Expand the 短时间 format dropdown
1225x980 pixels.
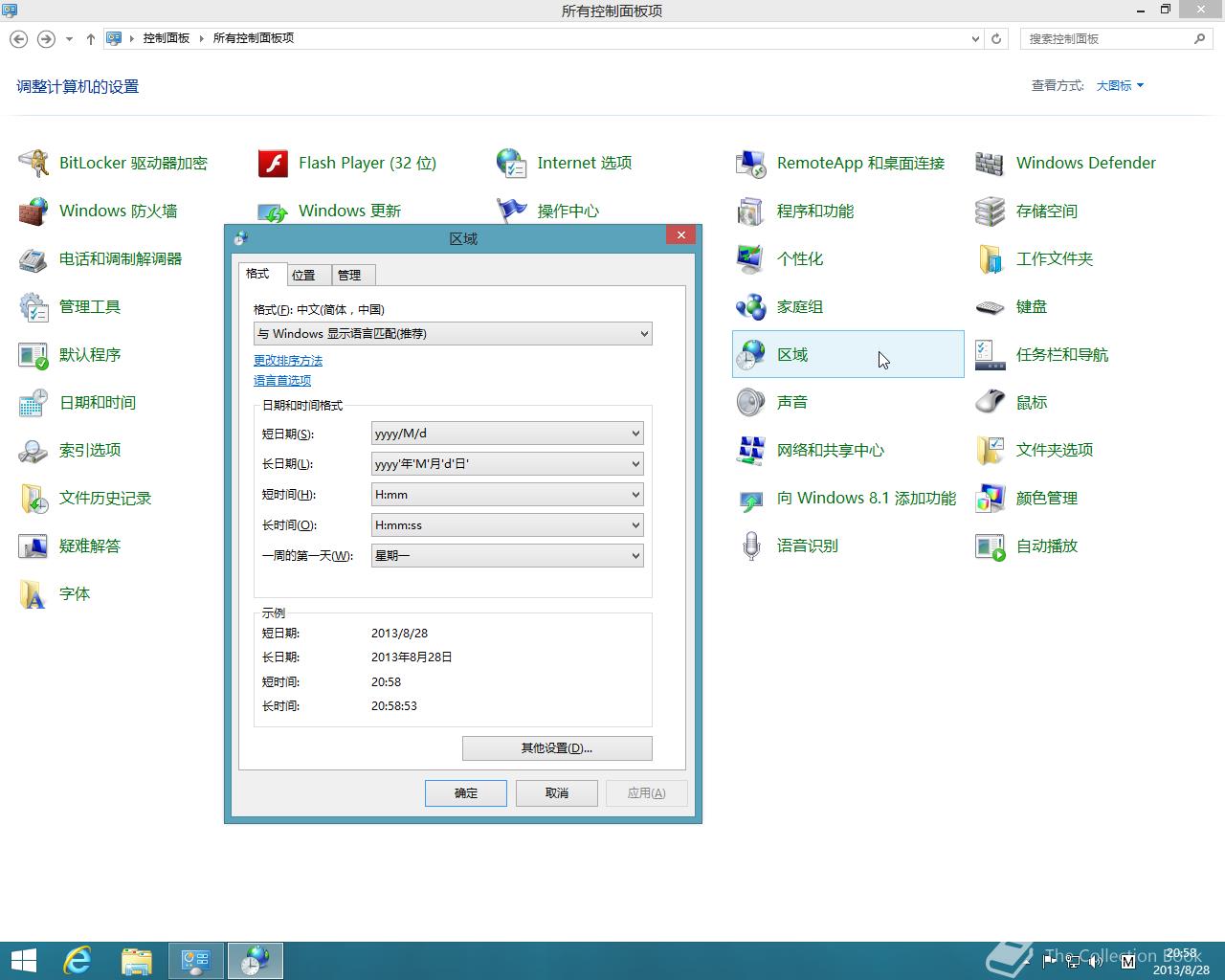[507, 495]
